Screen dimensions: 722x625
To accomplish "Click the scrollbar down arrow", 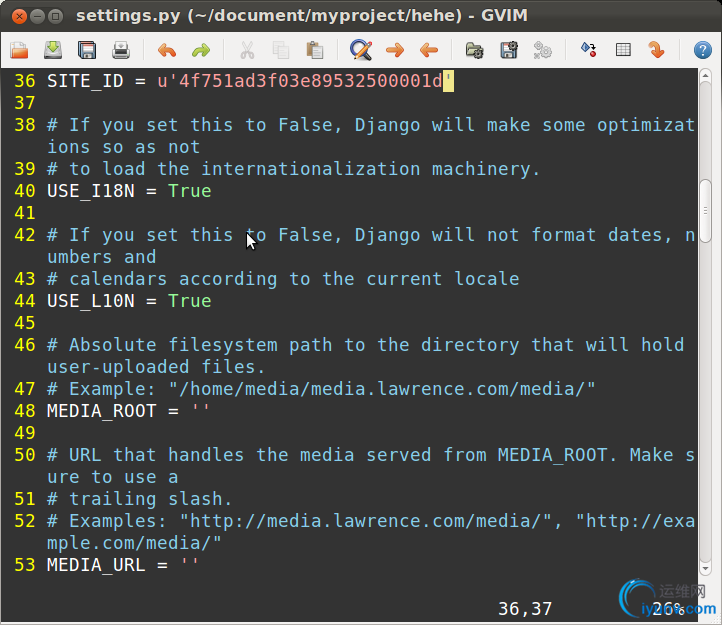I will pyautogui.click(x=705, y=568).
